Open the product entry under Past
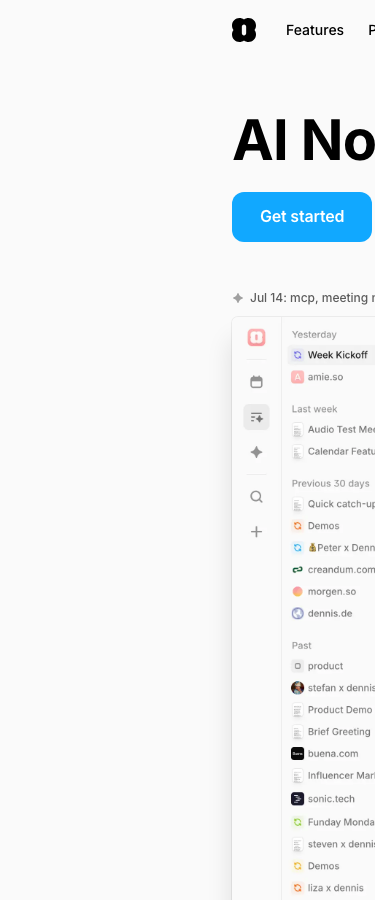Viewport: 375px width, 900px height. pyautogui.click(x=325, y=666)
